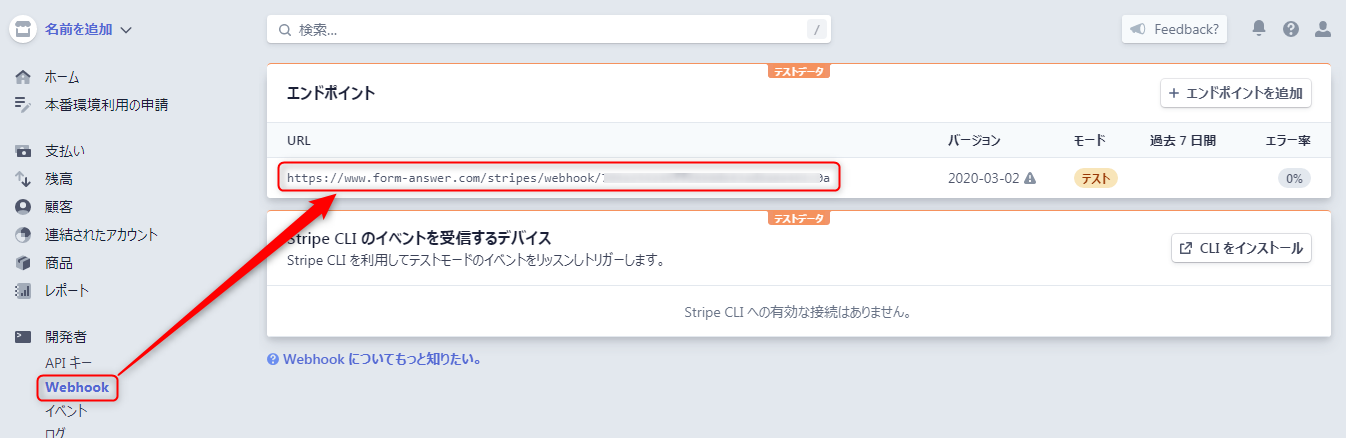This screenshot has height=438, width=1346.
Task: Go to 支払い in sidebar
Action: tap(65, 151)
